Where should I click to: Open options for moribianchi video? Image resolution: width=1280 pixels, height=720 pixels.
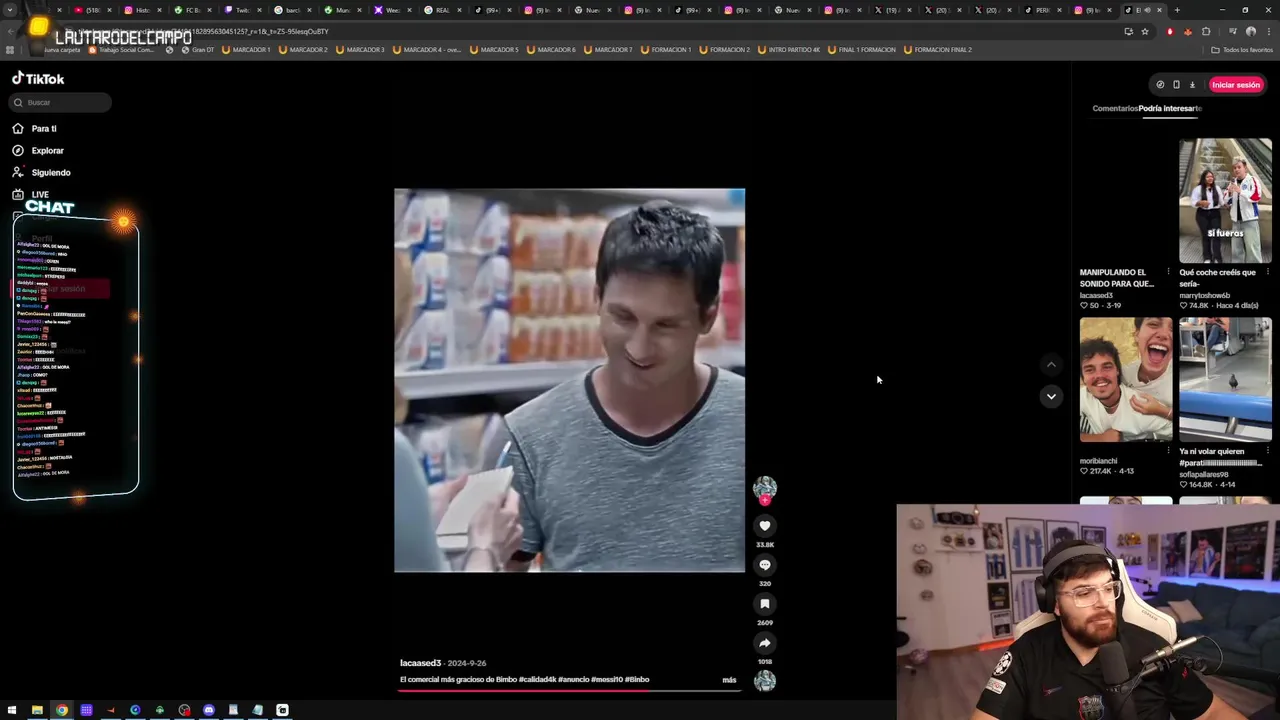point(1168,451)
